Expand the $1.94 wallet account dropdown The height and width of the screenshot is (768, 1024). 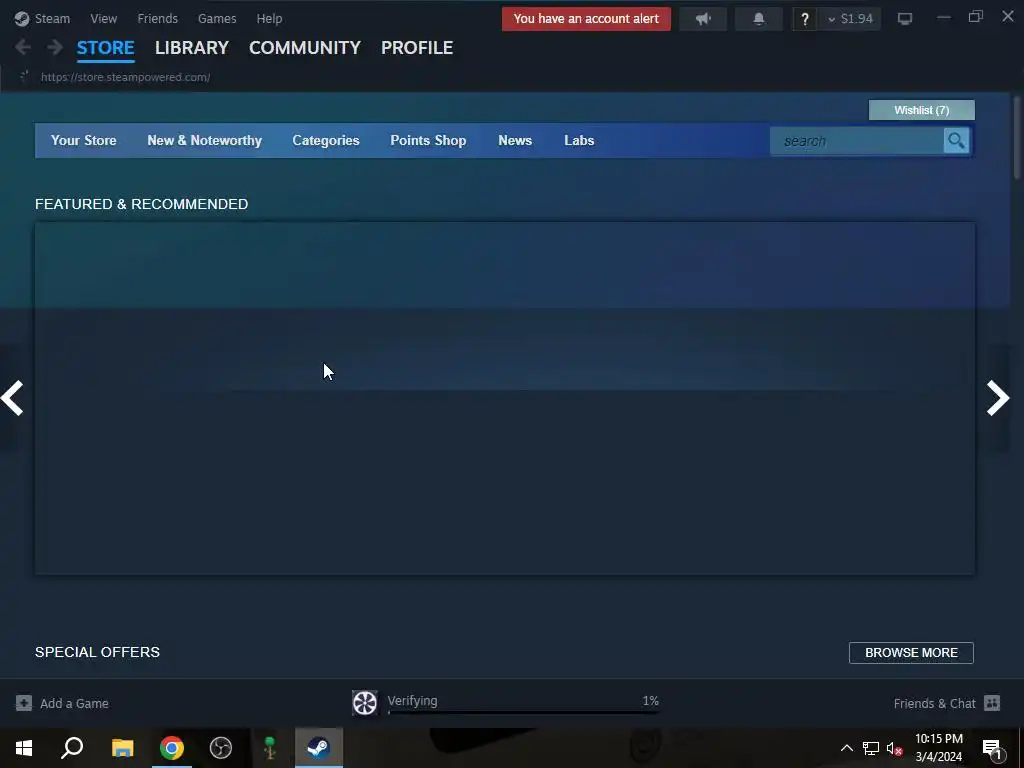tap(850, 19)
